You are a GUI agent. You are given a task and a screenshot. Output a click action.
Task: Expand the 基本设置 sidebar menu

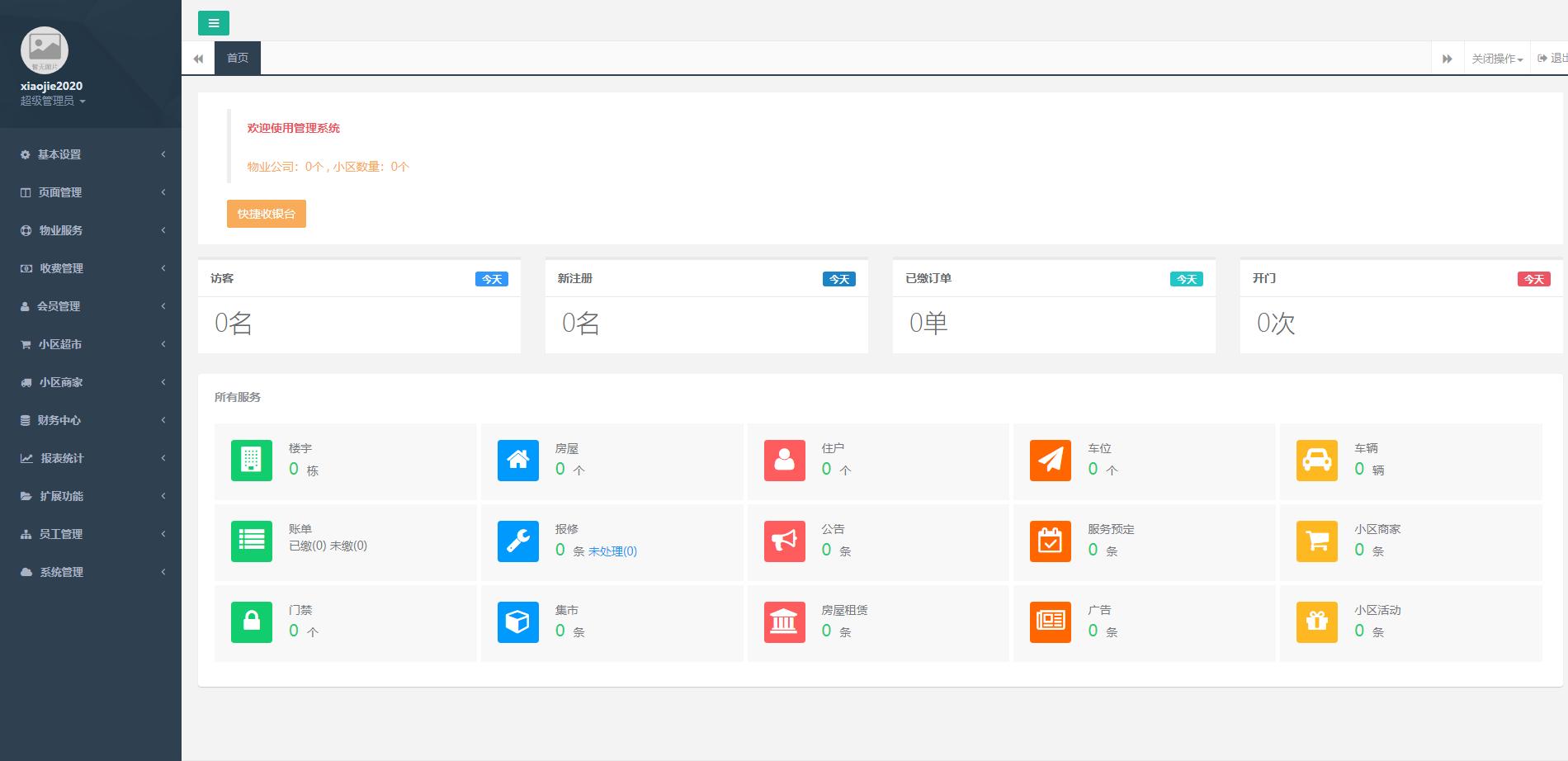[91, 154]
